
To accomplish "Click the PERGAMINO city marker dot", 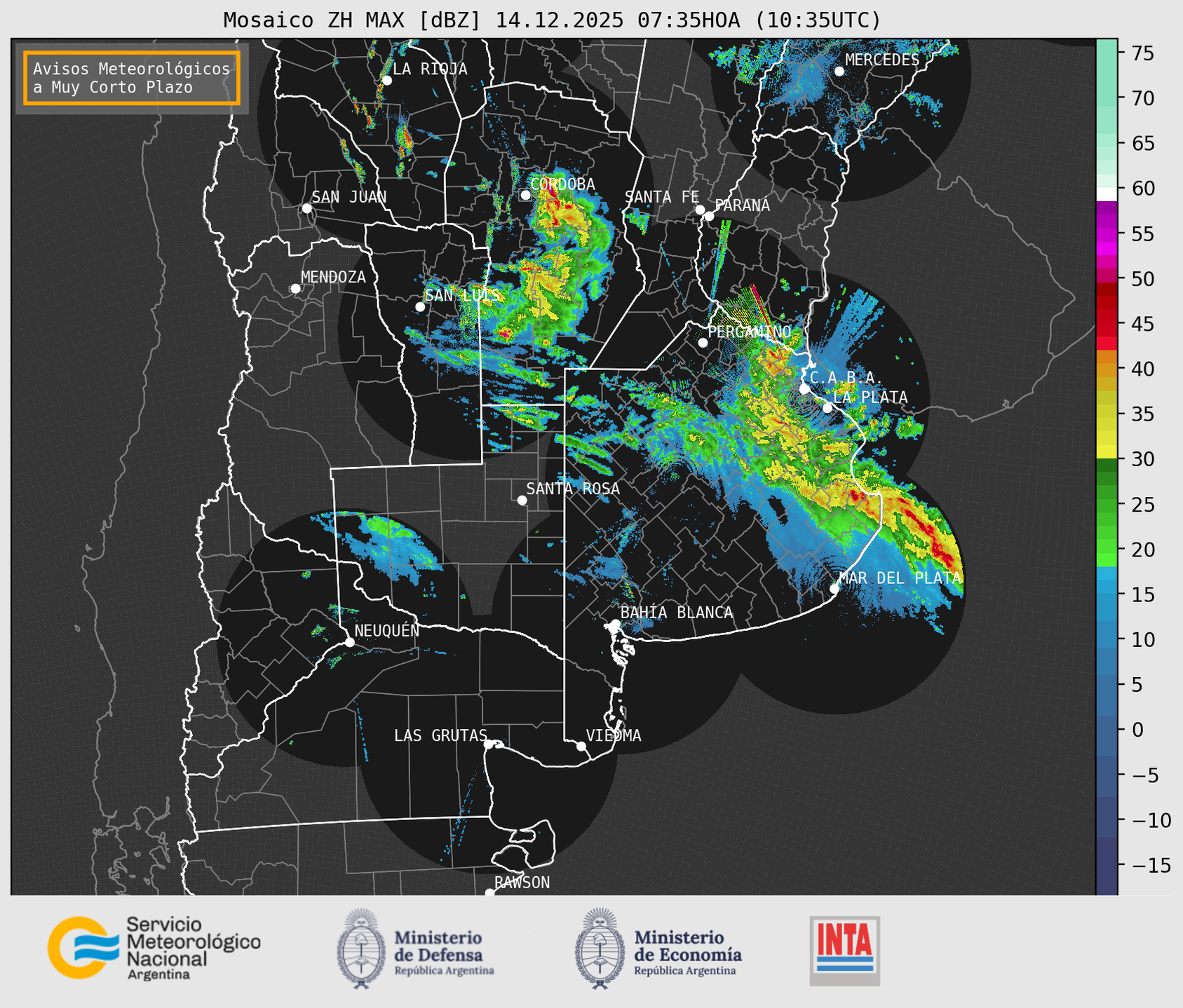I will click(703, 343).
